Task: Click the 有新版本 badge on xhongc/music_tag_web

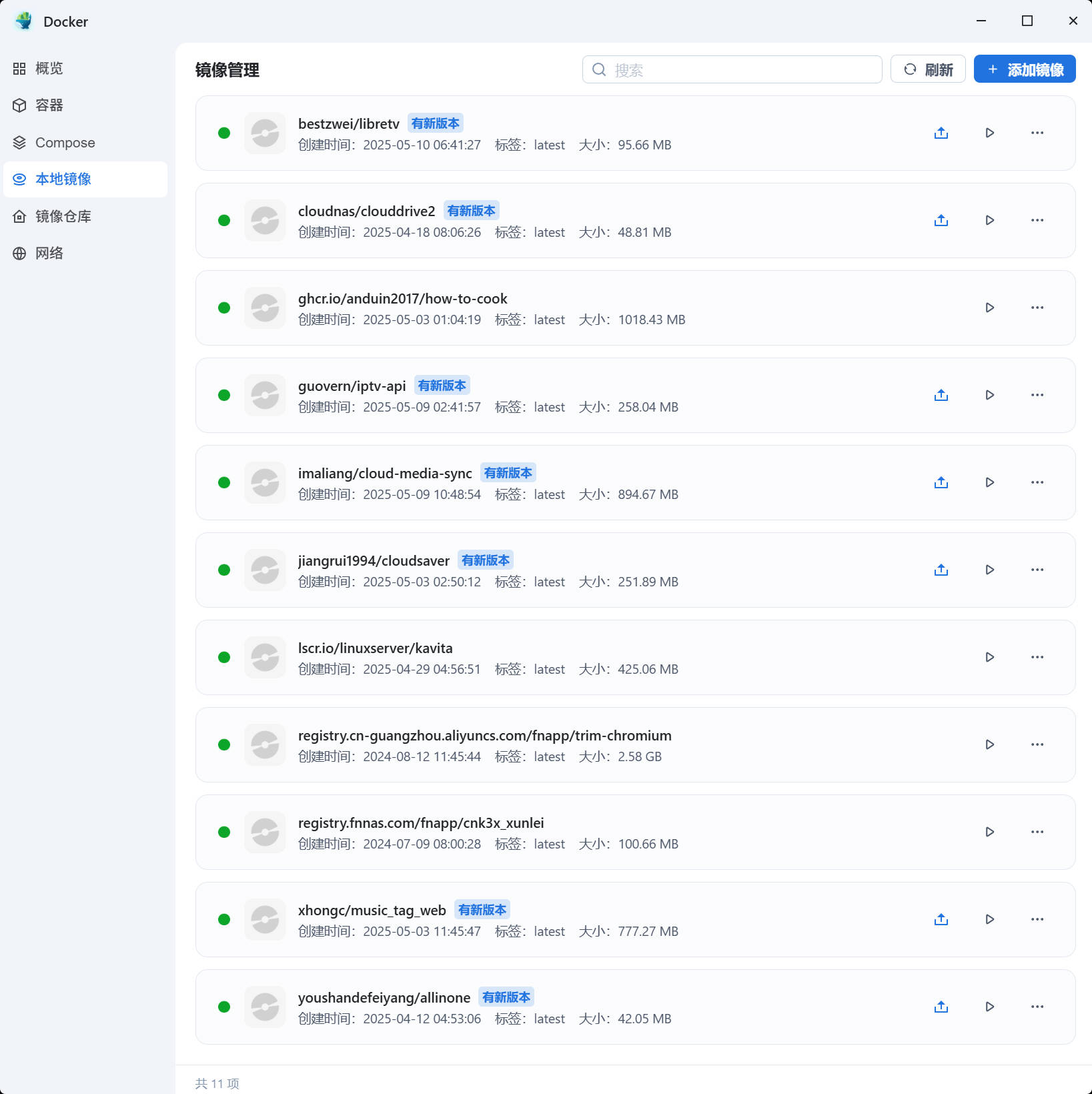Action: 482,910
